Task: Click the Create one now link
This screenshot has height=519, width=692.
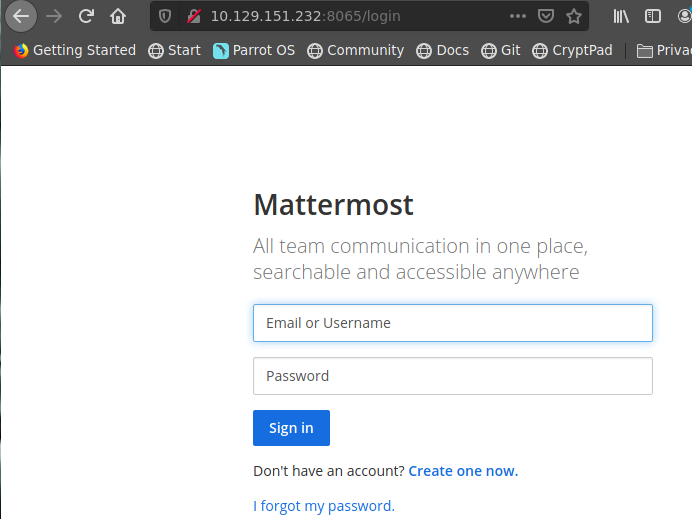Action: 463,470
